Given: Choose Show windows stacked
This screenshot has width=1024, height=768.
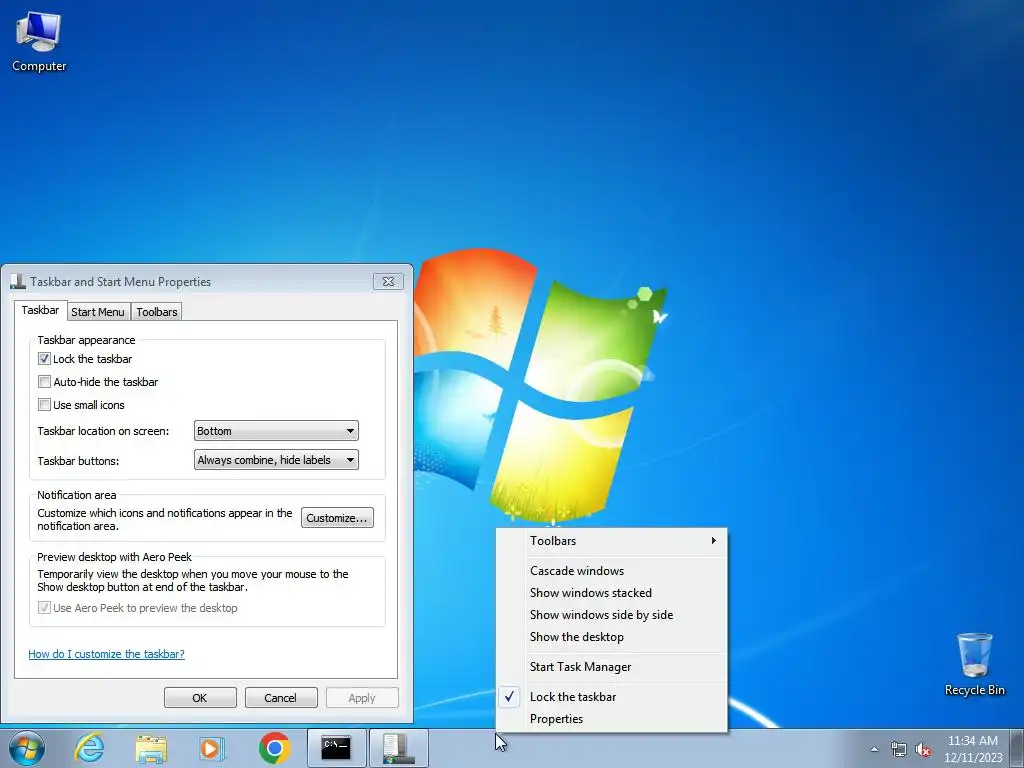Looking at the screenshot, I should (612, 593).
